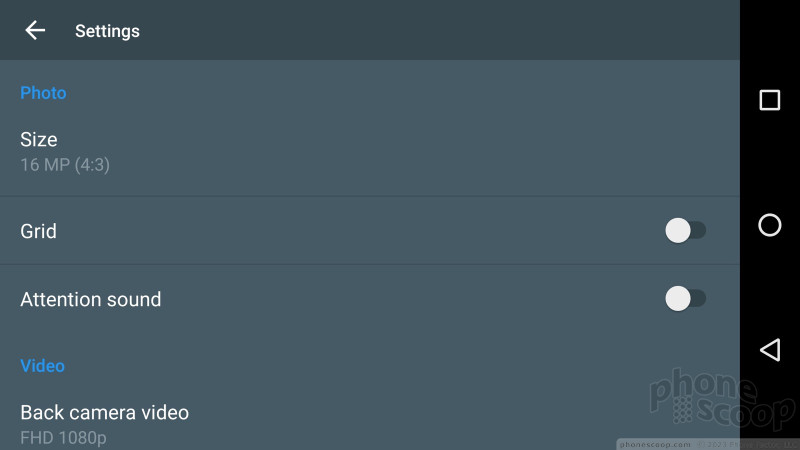Turn on the Attention sound switch
Screen dimensions: 800x450
click(685, 298)
